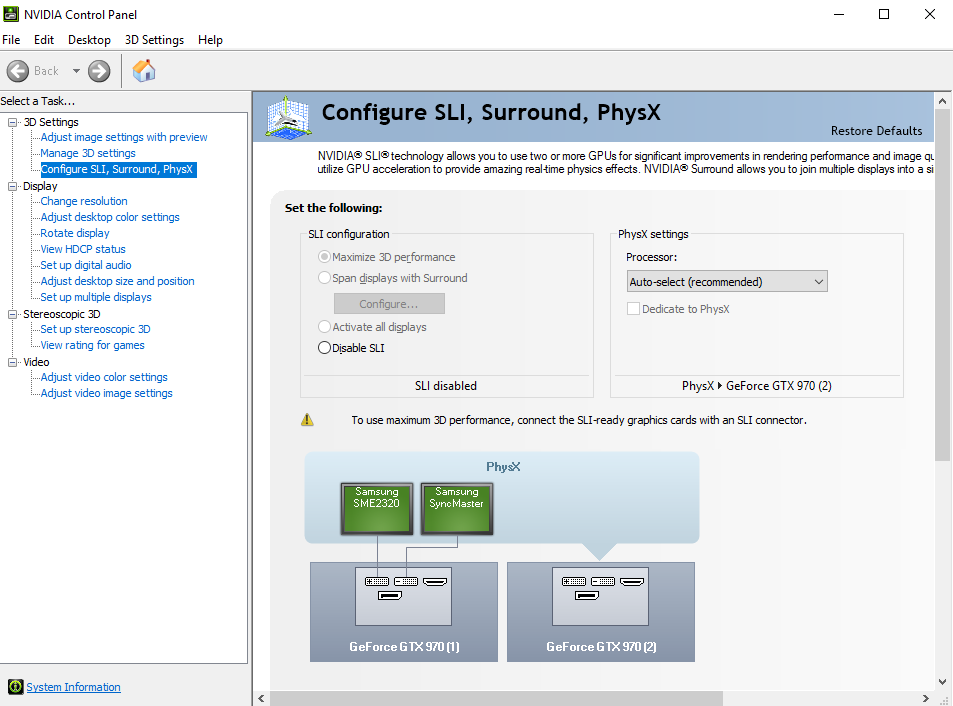The width and height of the screenshot is (953, 706).
Task: Select Maximize 3D performance radio button
Action: click(x=325, y=257)
